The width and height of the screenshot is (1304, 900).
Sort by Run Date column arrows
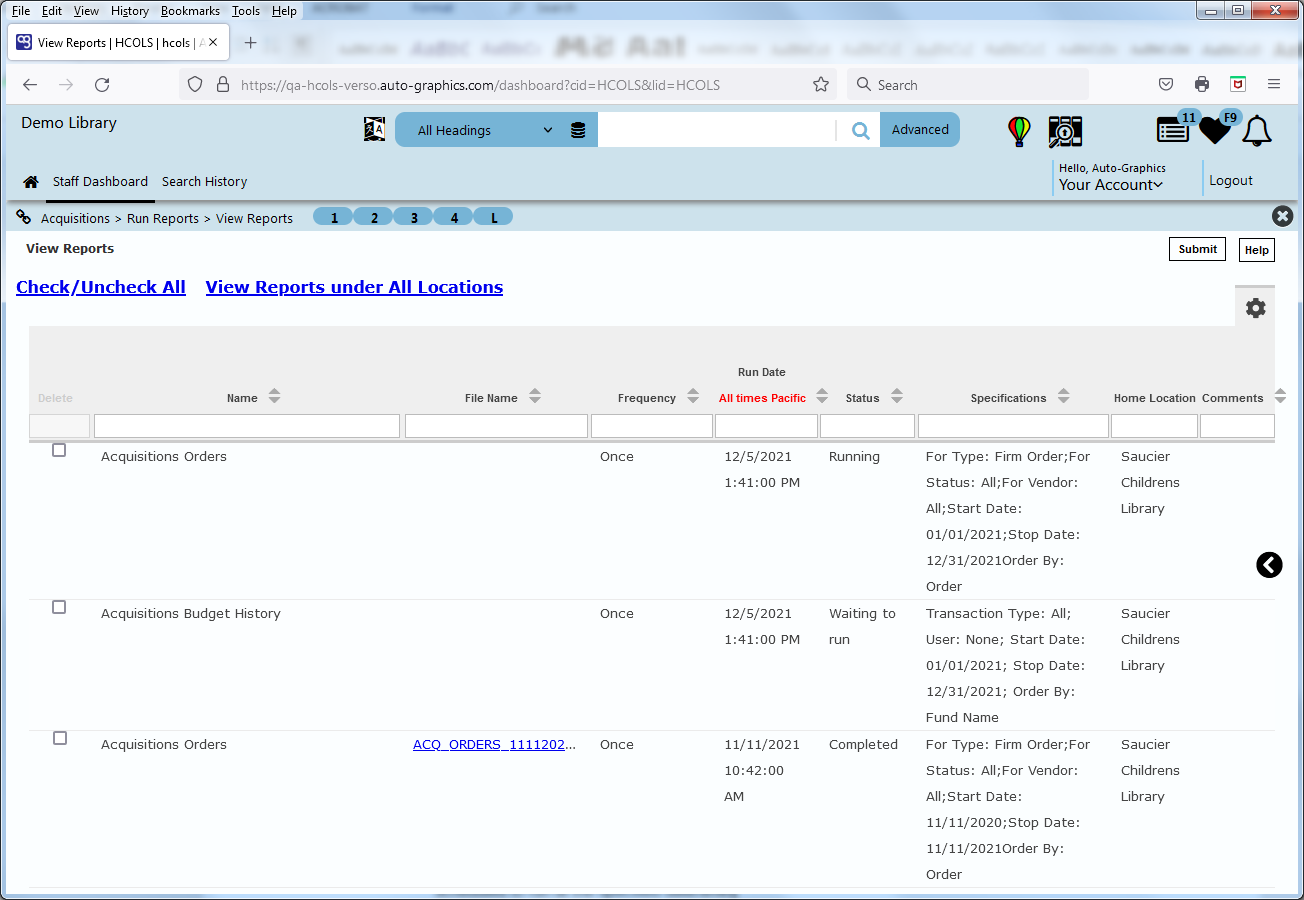[x=822, y=396]
